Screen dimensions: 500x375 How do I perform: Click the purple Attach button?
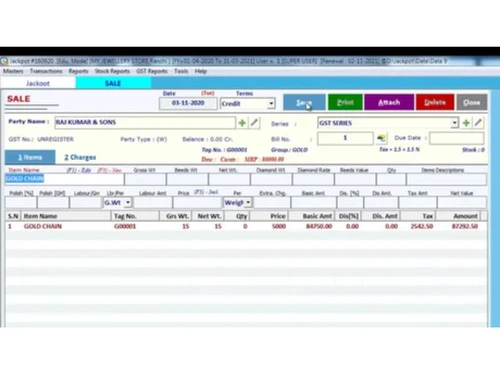point(389,102)
